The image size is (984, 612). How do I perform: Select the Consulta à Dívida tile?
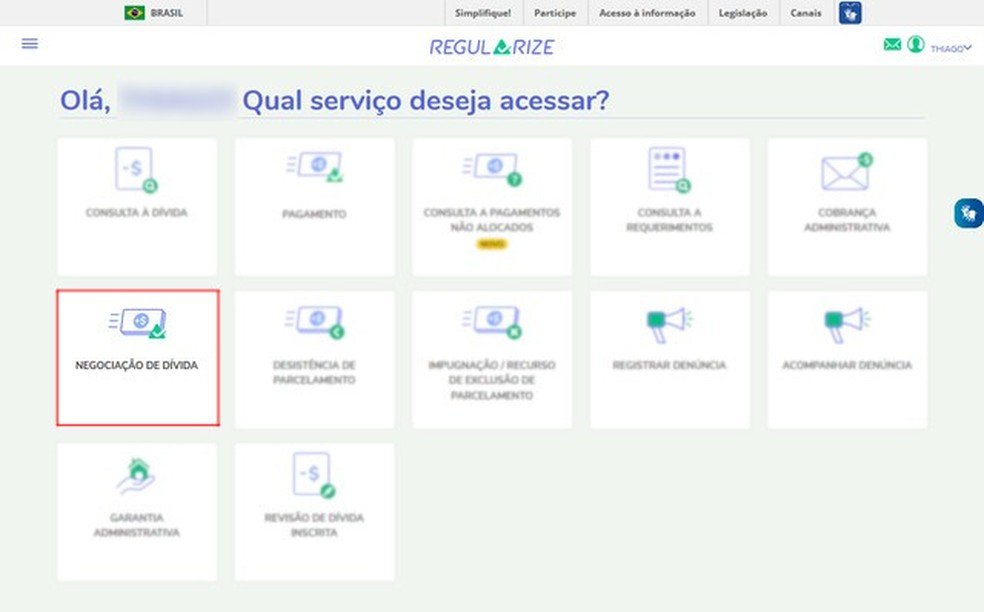coord(137,207)
